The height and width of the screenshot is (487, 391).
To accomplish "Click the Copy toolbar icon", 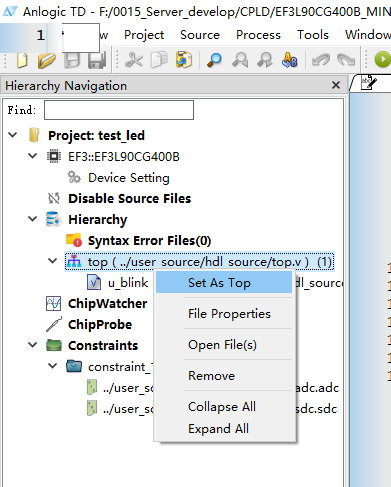I will [x=159, y=60].
